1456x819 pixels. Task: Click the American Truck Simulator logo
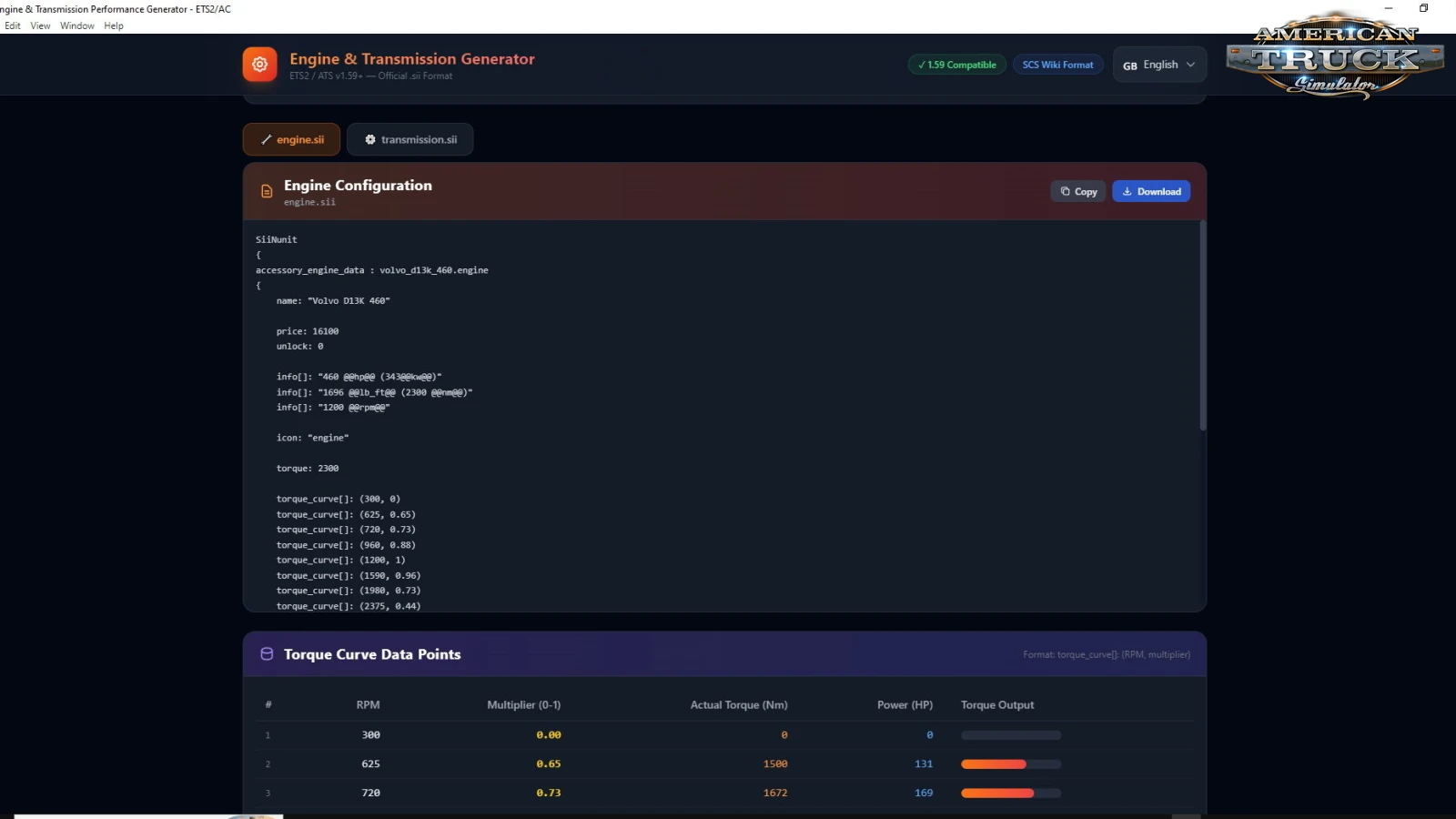click(x=1335, y=56)
